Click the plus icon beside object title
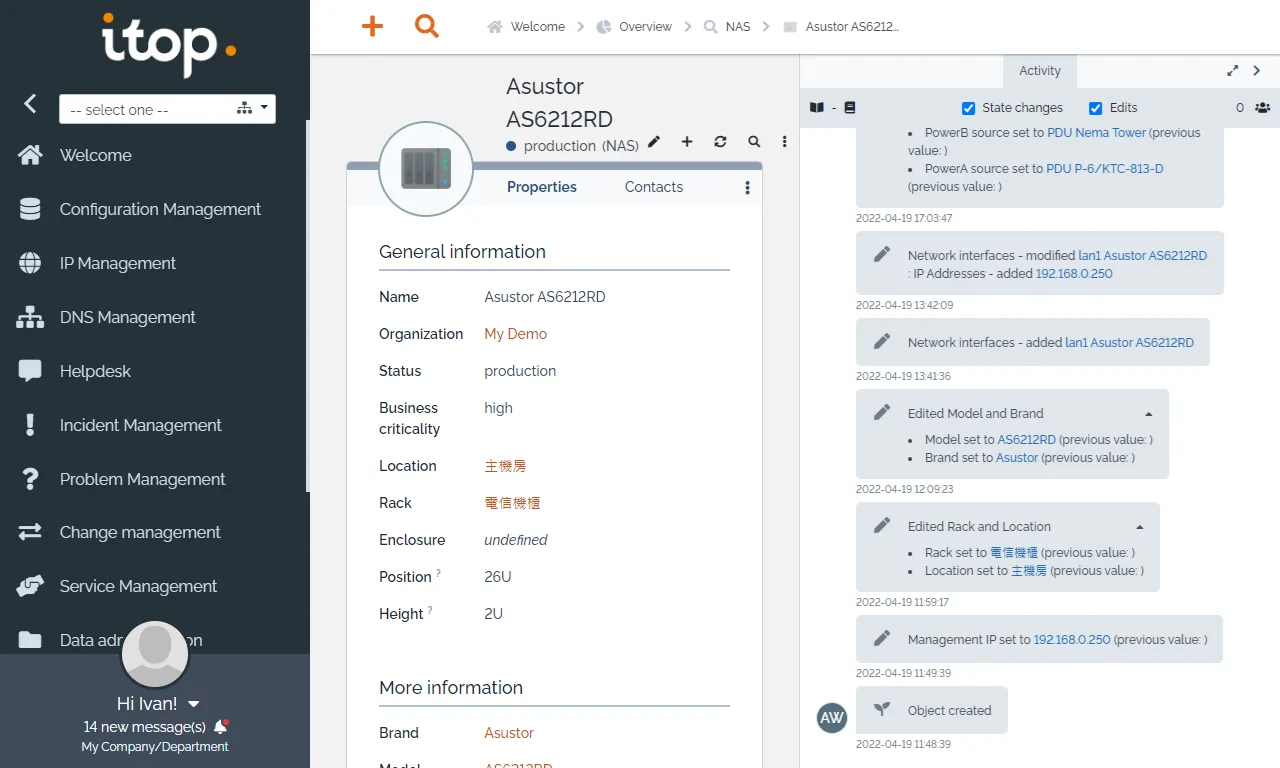The image size is (1280, 768). (x=687, y=142)
